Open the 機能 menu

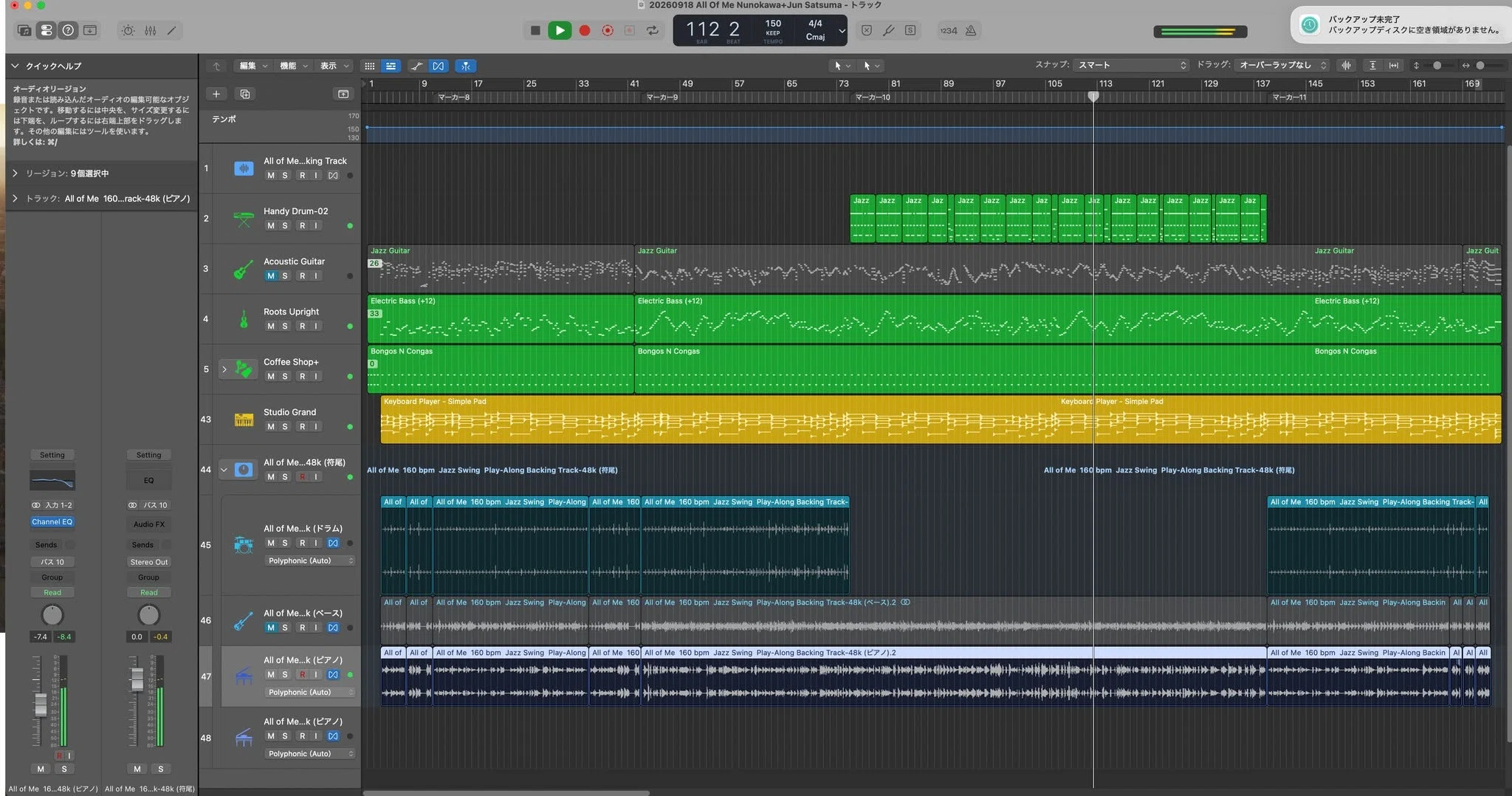[293, 66]
